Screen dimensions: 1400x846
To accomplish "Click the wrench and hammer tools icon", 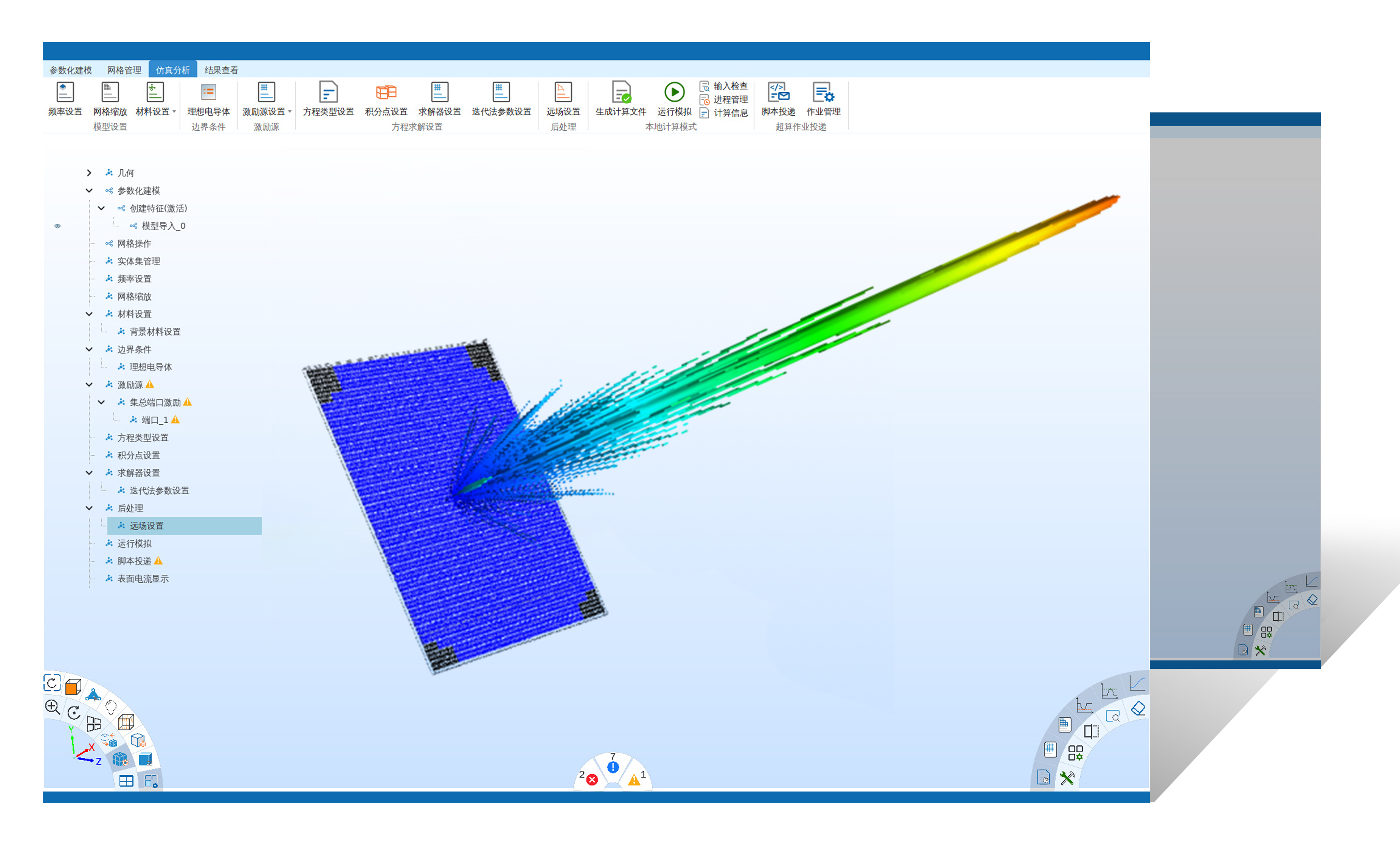I will [1067, 778].
